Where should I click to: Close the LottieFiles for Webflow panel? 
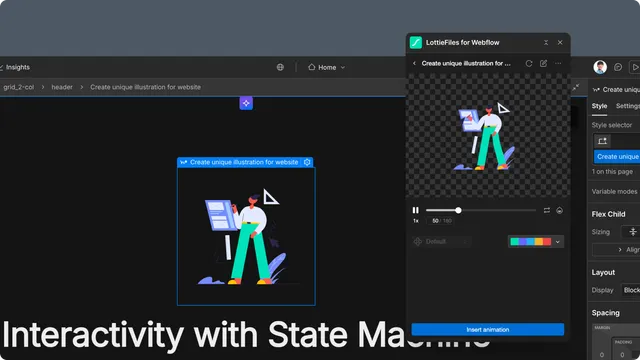click(560, 42)
